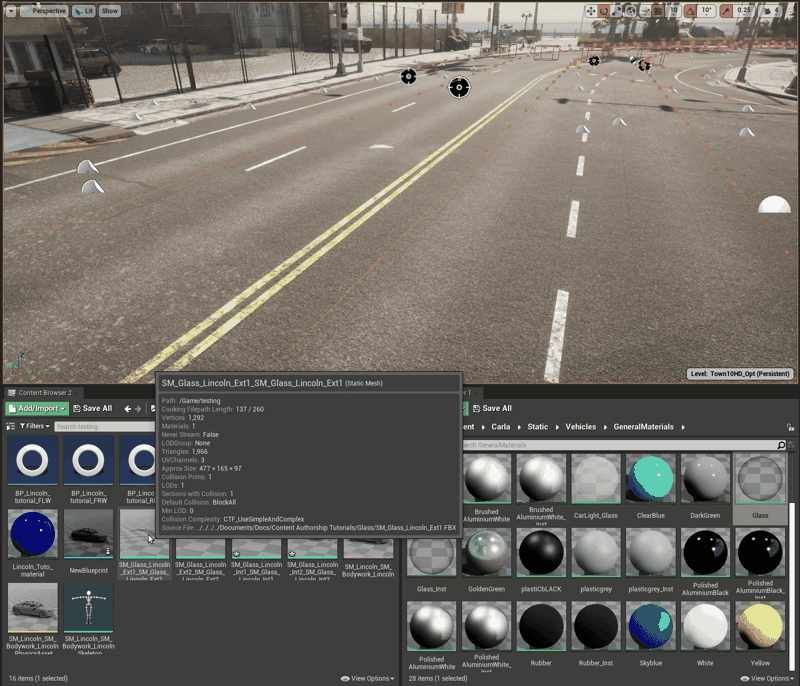Click the green Add/Import button
Image resolution: width=800 pixels, height=686 pixels.
pyautogui.click(x=38, y=408)
